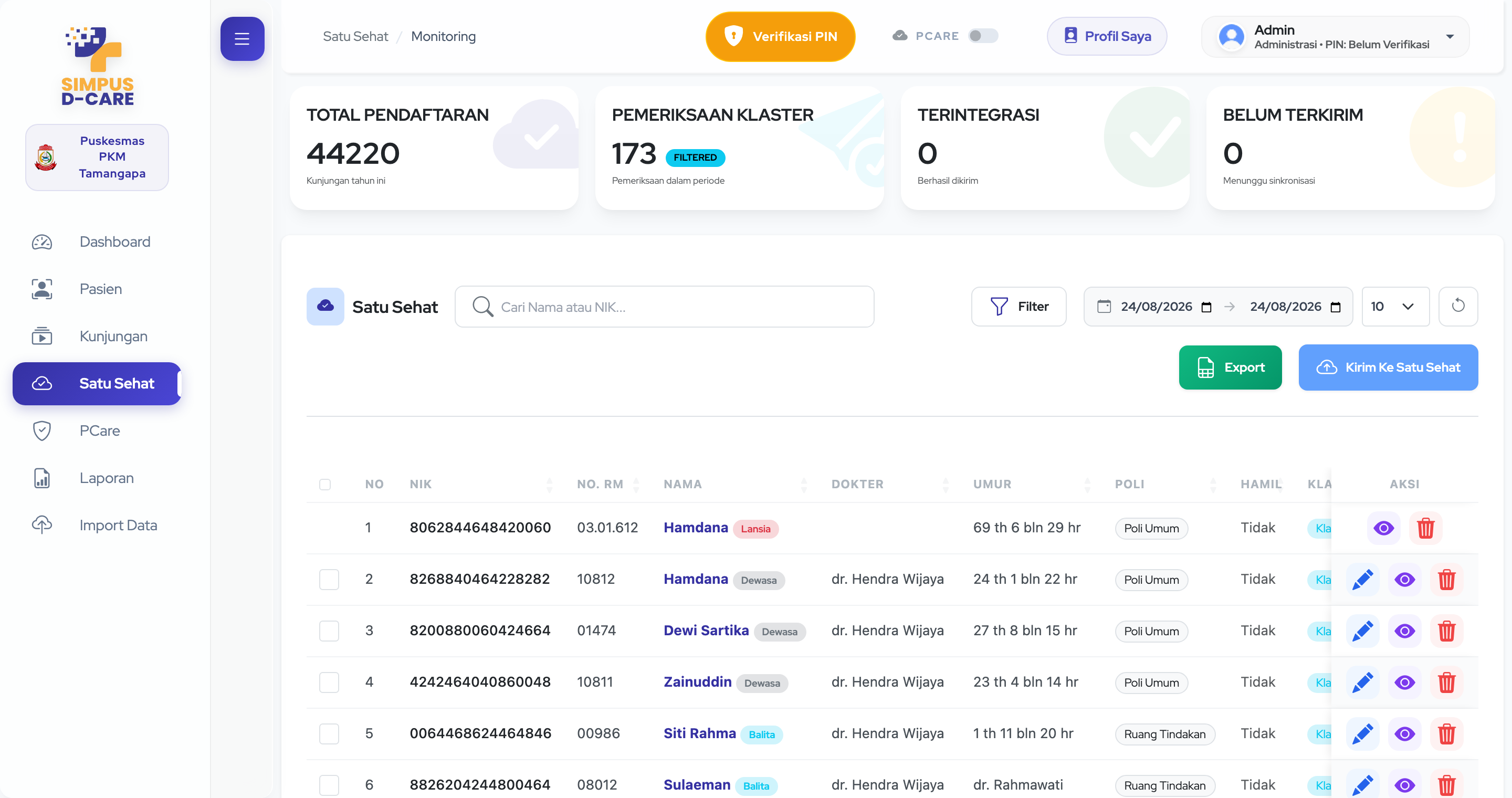Open the end date calendar picker icon
The width and height of the screenshot is (1512, 798).
1335,307
